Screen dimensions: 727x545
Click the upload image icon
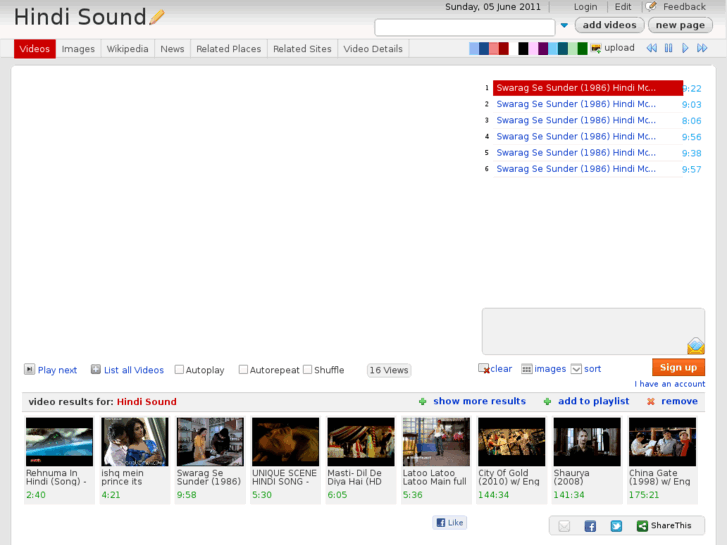coord(596,48)
